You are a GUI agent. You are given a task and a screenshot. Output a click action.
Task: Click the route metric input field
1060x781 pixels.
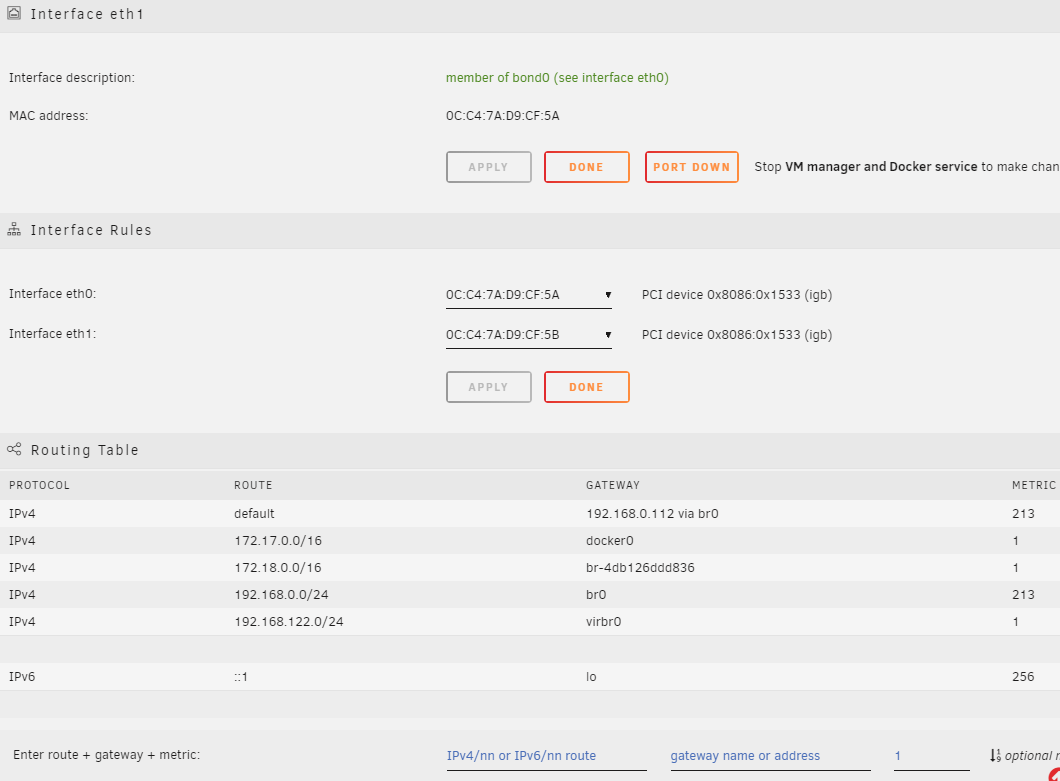click(932, 756)
